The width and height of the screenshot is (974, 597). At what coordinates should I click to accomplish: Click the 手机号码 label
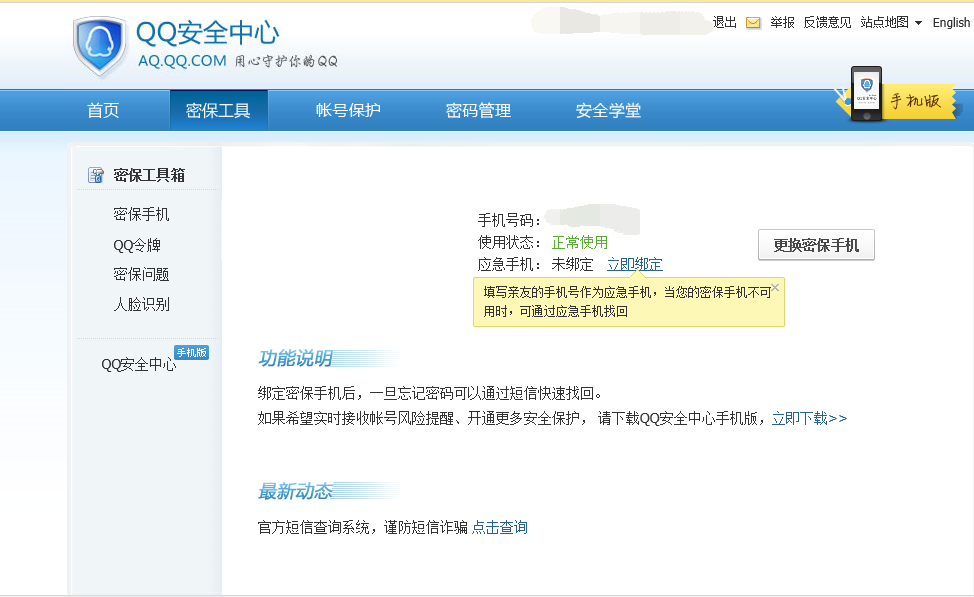pyautogui.click(x=509, y=221)
